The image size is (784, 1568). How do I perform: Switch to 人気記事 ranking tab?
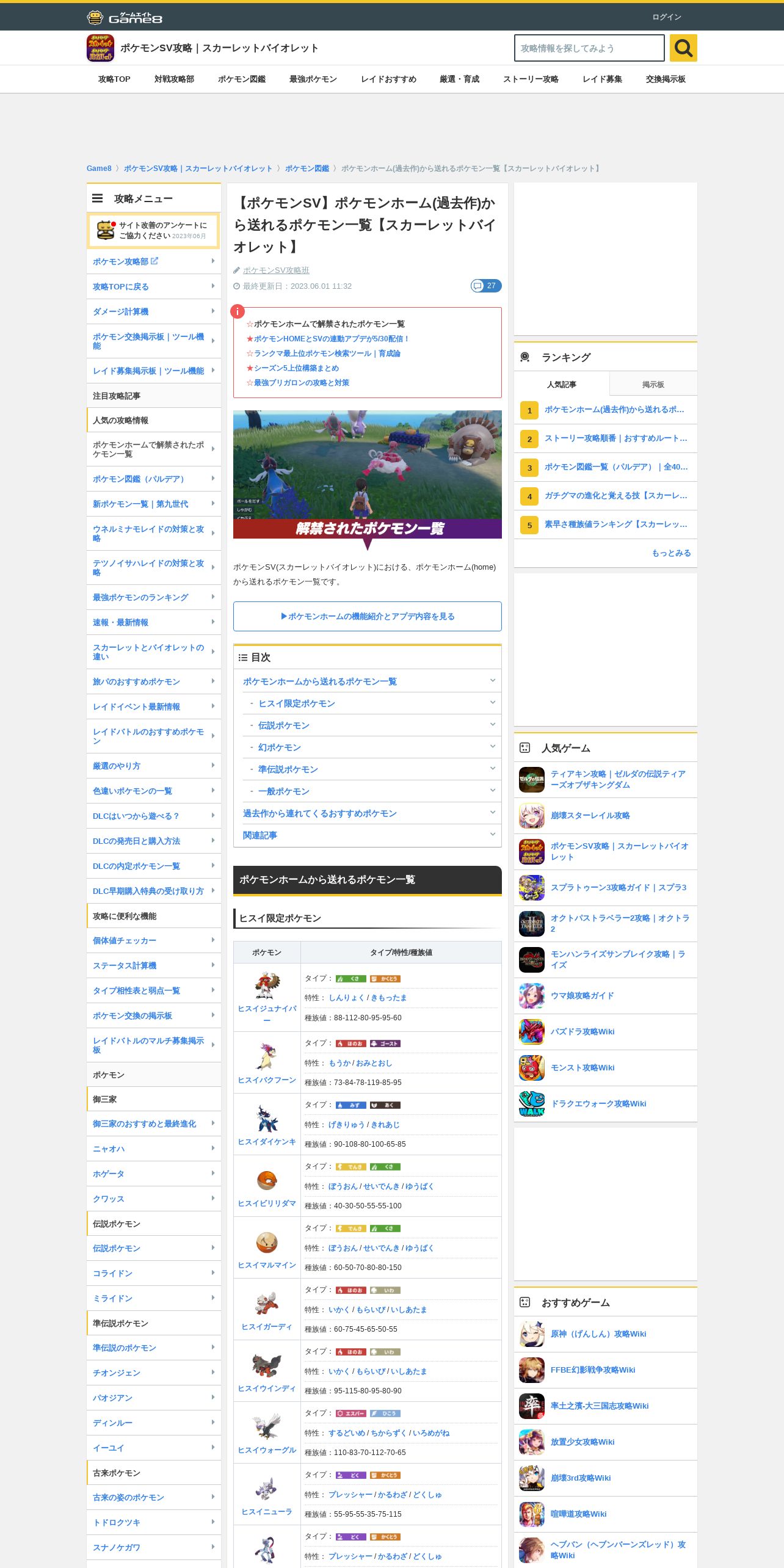[x=561, y=384]
